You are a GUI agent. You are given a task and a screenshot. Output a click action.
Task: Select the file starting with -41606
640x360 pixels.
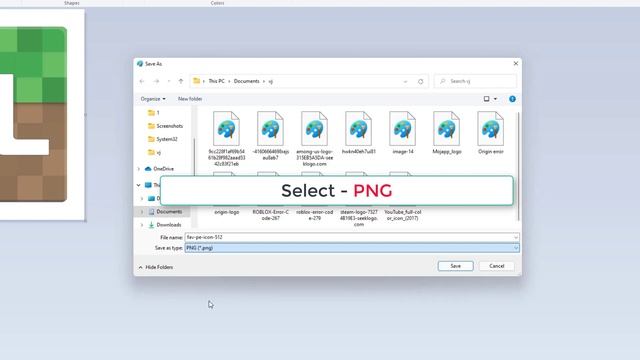[x=271, y=136]
